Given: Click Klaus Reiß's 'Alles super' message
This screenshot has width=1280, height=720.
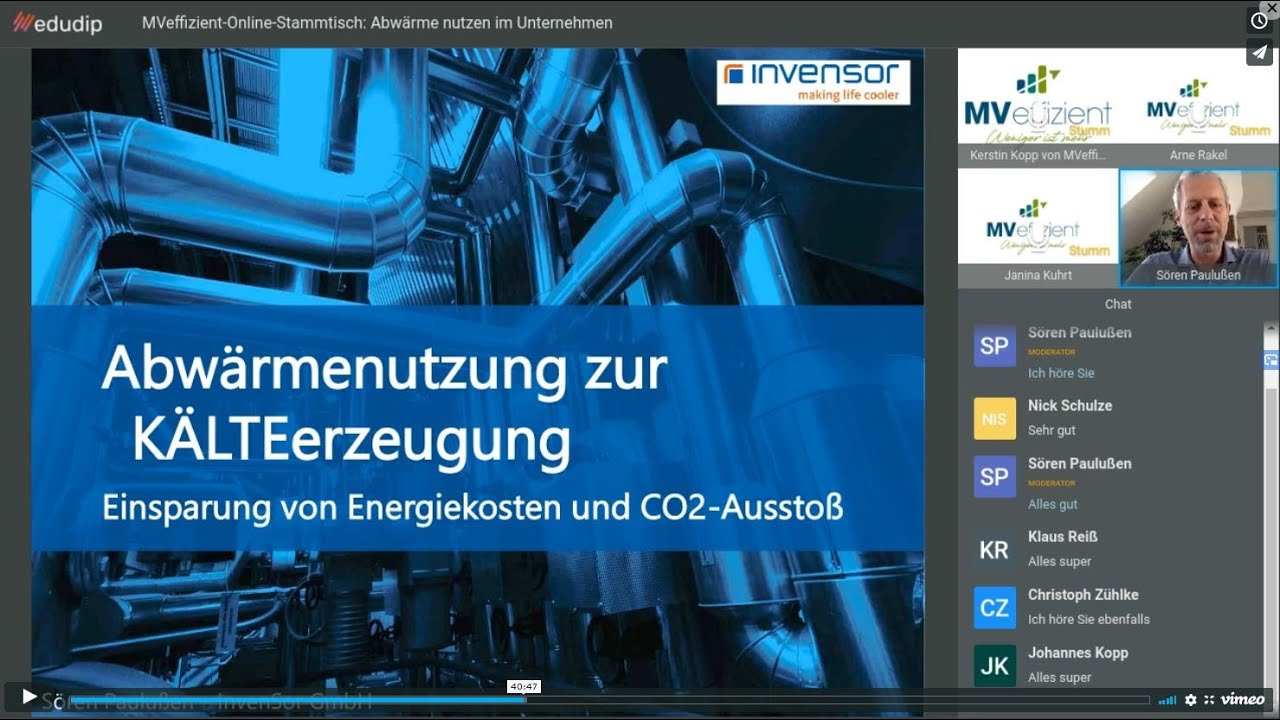Looking at the screenshot, I should pyautogui.click(x=1059, y=561).
